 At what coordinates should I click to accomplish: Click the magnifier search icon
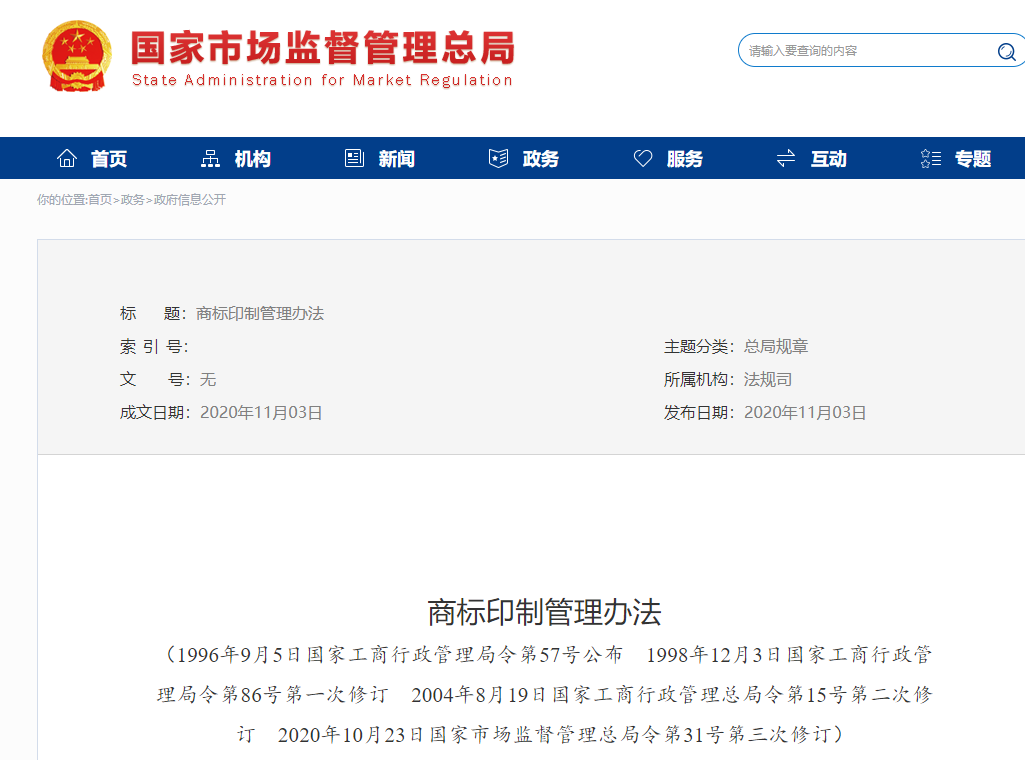[x=1005, y=52]
